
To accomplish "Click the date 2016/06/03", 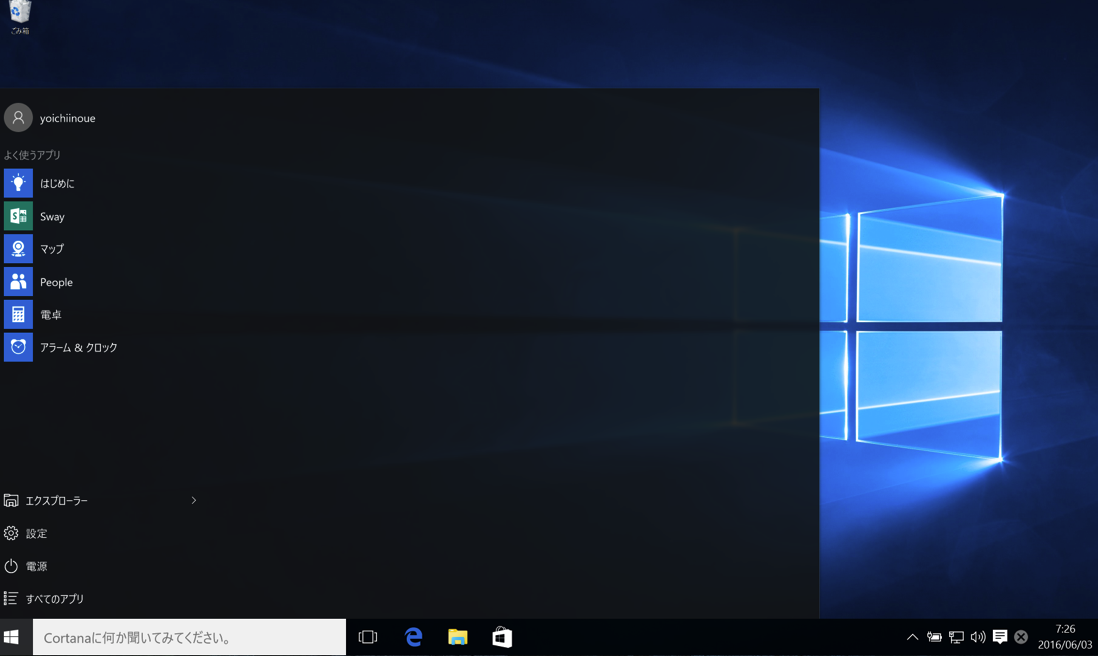I will click(x=1065, y=645).
